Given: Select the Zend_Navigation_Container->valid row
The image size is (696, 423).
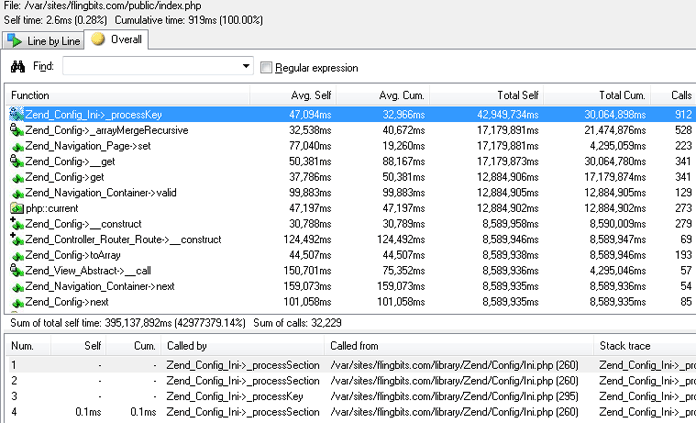Looking at the screenshot, I should [351, 193].
